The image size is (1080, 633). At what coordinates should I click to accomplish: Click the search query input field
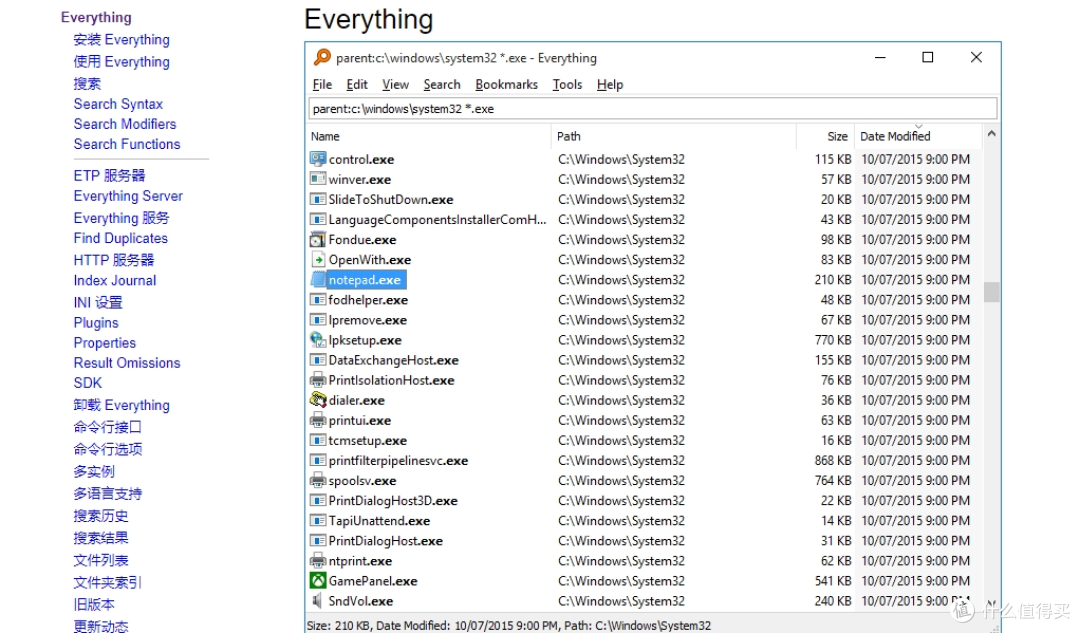coord(652,109)
